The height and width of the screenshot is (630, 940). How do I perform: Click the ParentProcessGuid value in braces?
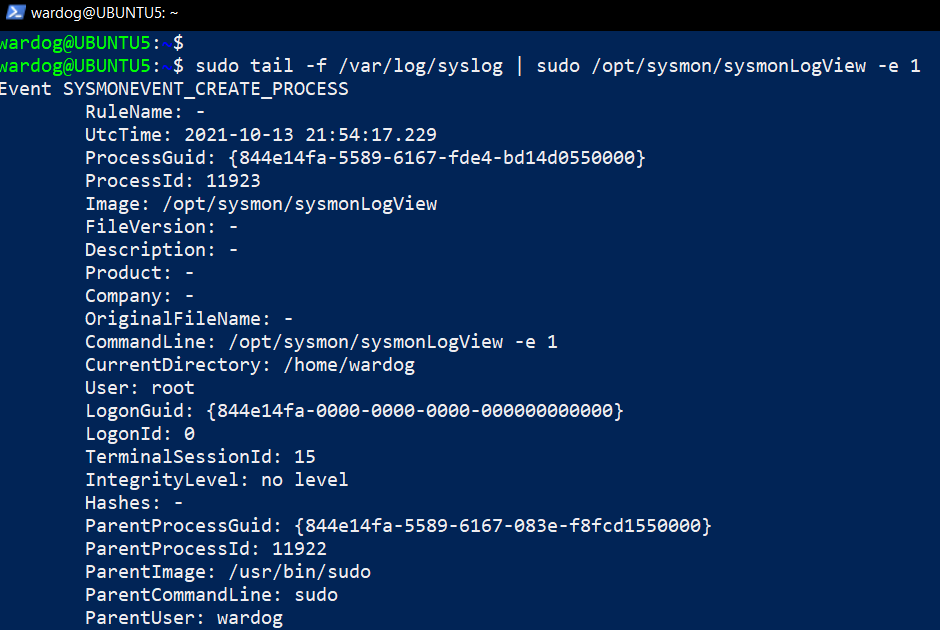[x=503, y=526]
